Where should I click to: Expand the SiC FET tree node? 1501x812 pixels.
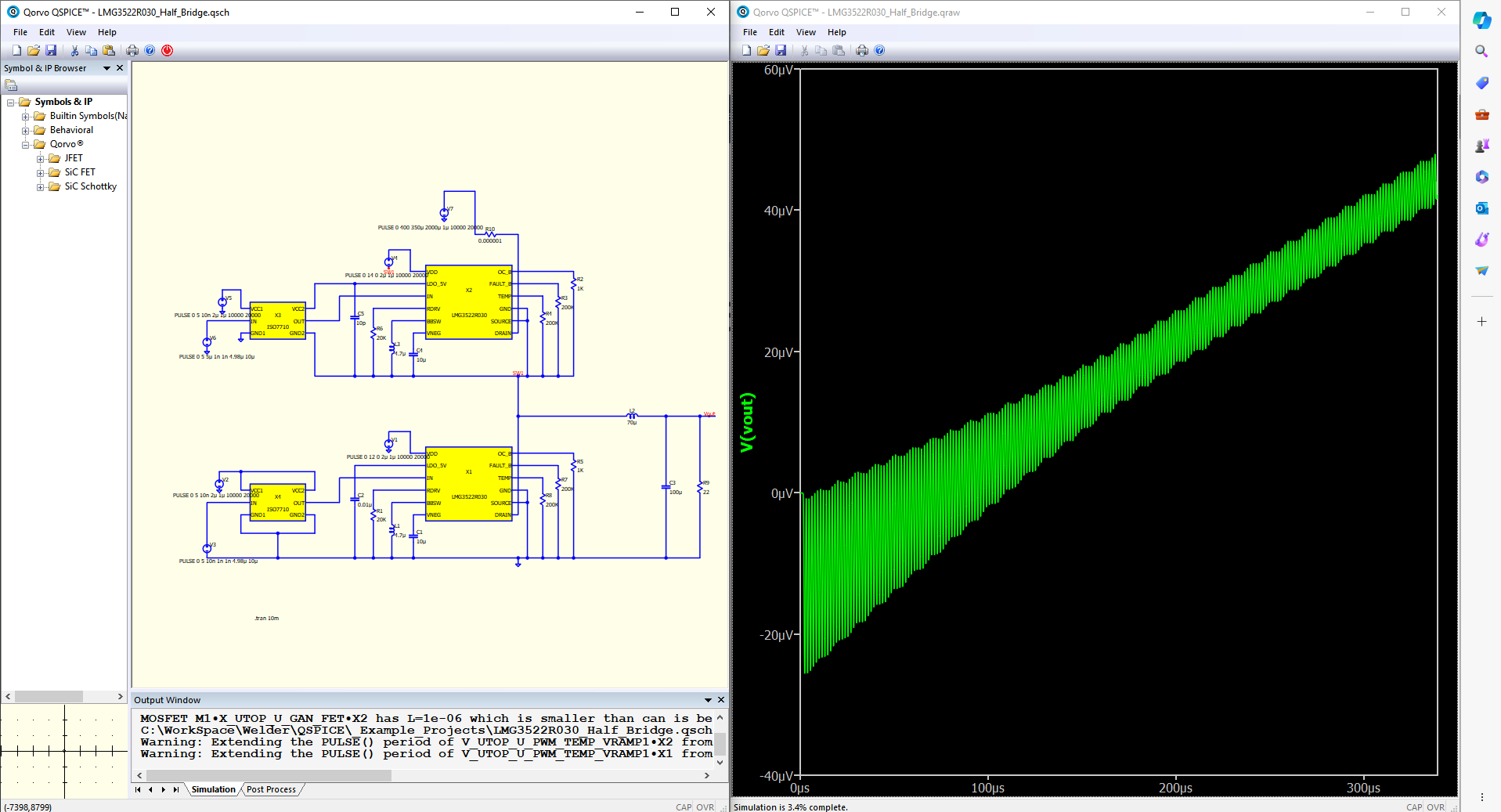41,173
